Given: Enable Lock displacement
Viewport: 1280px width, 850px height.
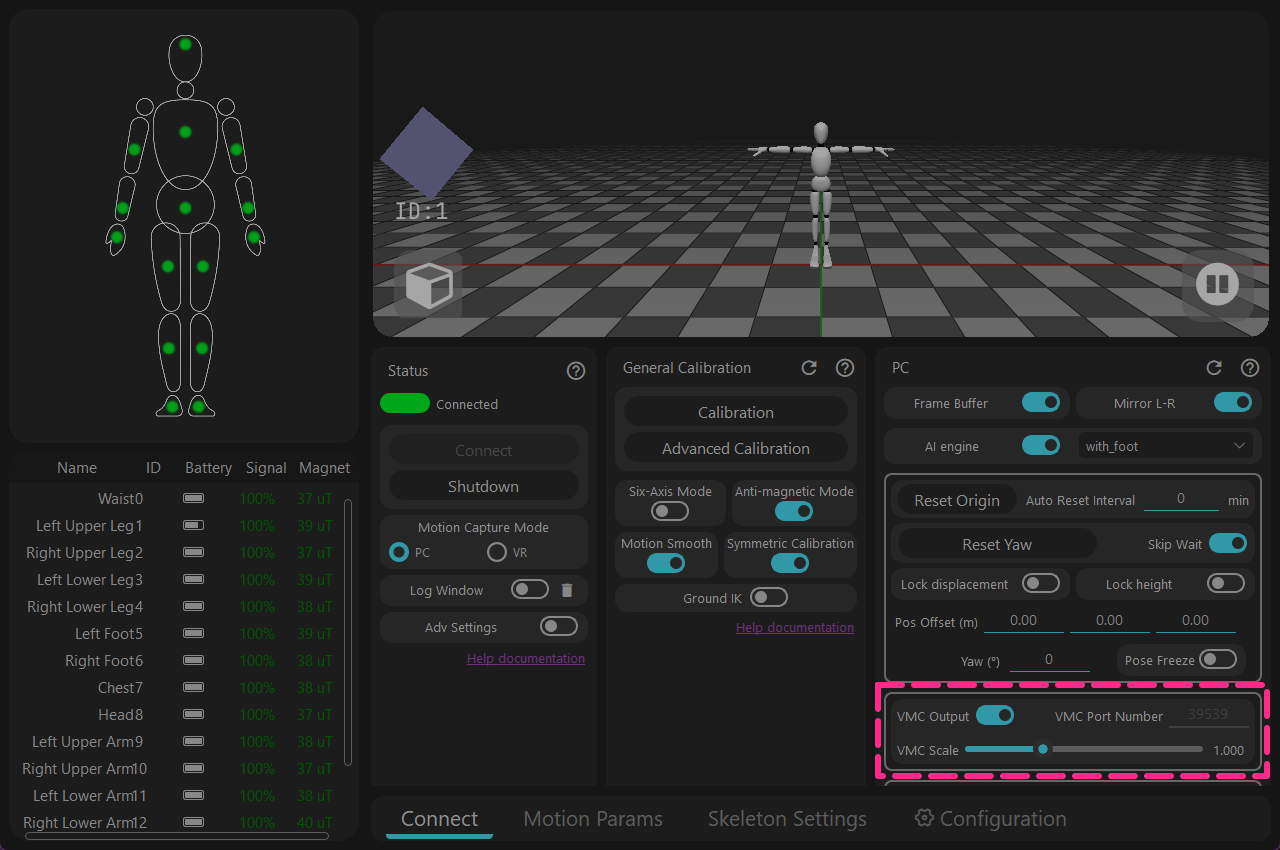Looking at the screenshot, I should coord(1042,584).
